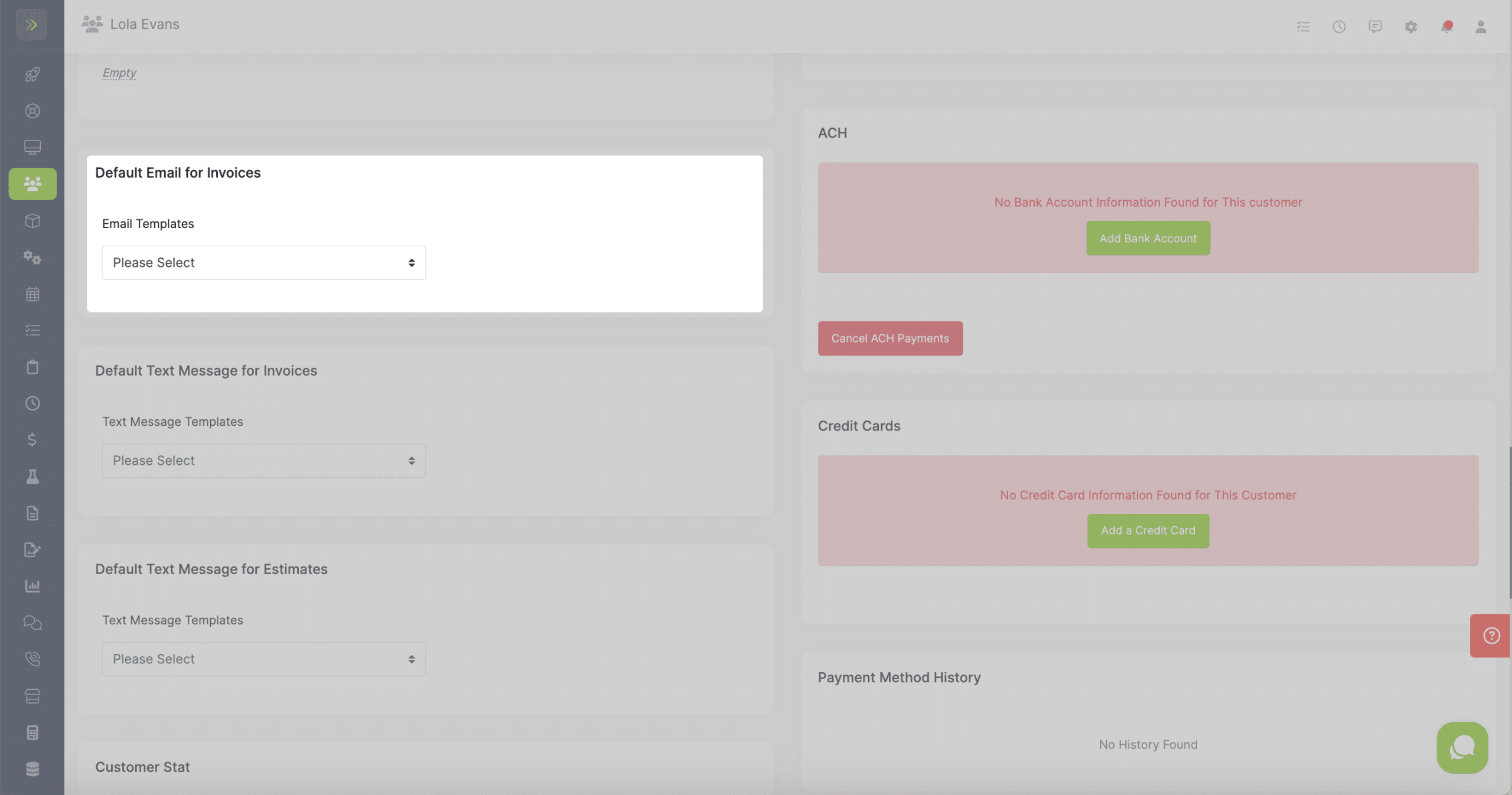Viewport: 1512px width, 795px height.
Task: Click the Empty editable field link
Action: click(x=119, y=73)
